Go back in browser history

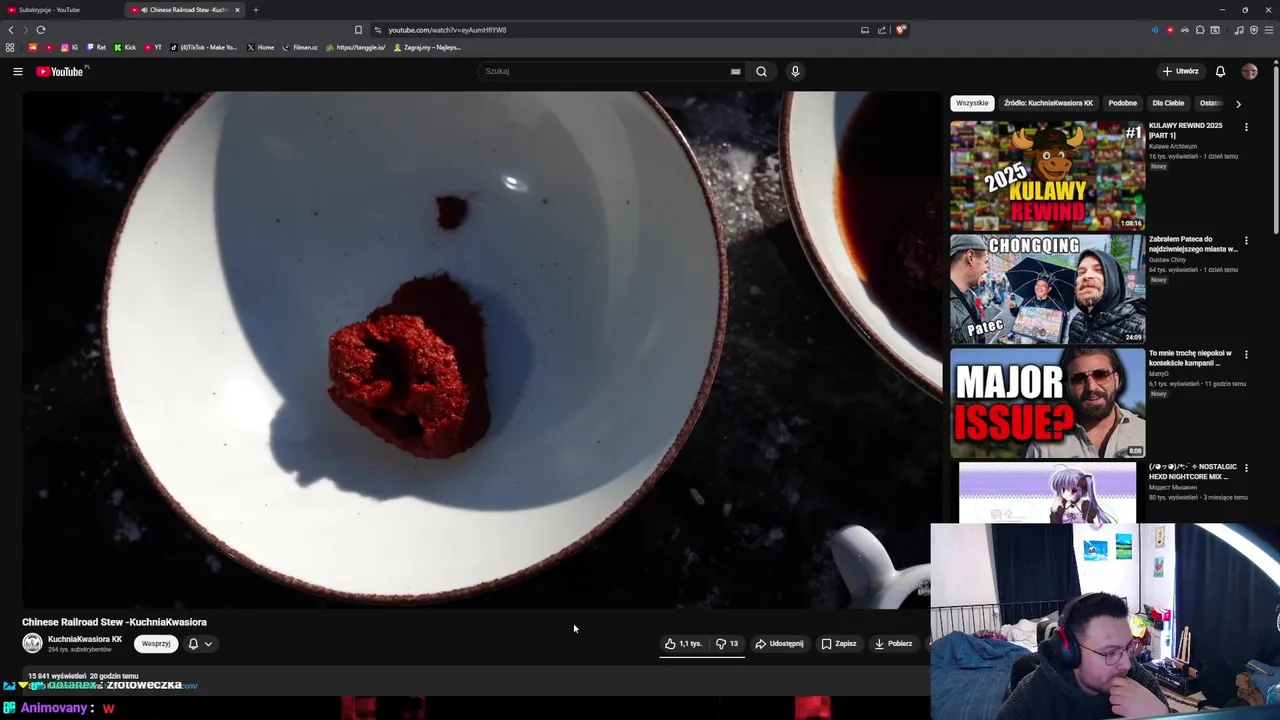click(x=11, y=30)
